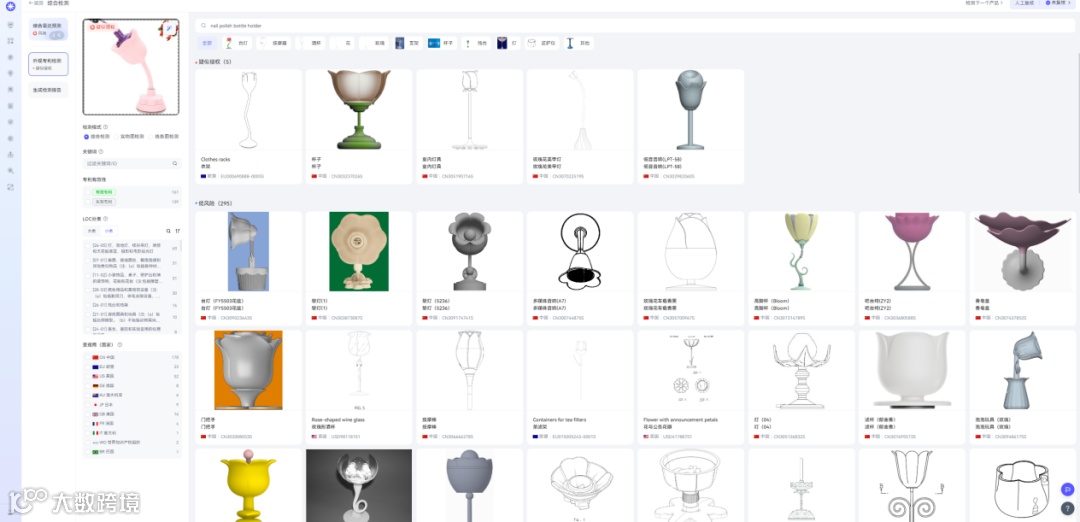Image resolution: width=1080 pixels, height=522 pixels.
Task: Select the 烛台 category chip
Action: 476,43
